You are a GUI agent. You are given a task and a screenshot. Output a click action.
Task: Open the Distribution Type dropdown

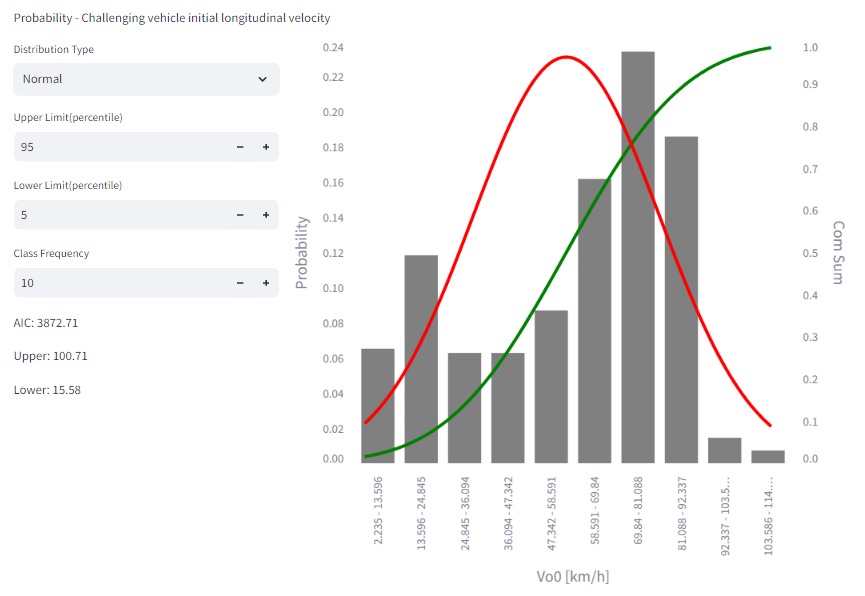pos(145,79)
